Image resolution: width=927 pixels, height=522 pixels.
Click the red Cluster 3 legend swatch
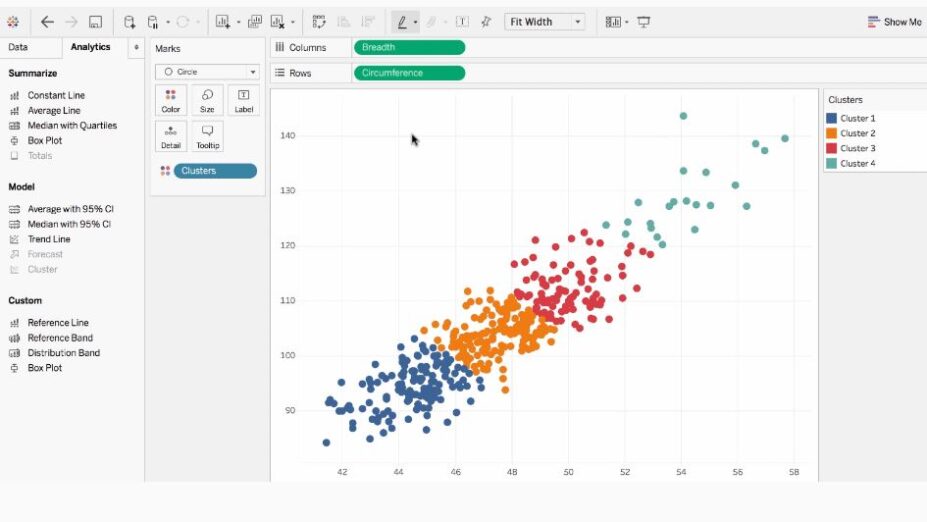point(831,148)
